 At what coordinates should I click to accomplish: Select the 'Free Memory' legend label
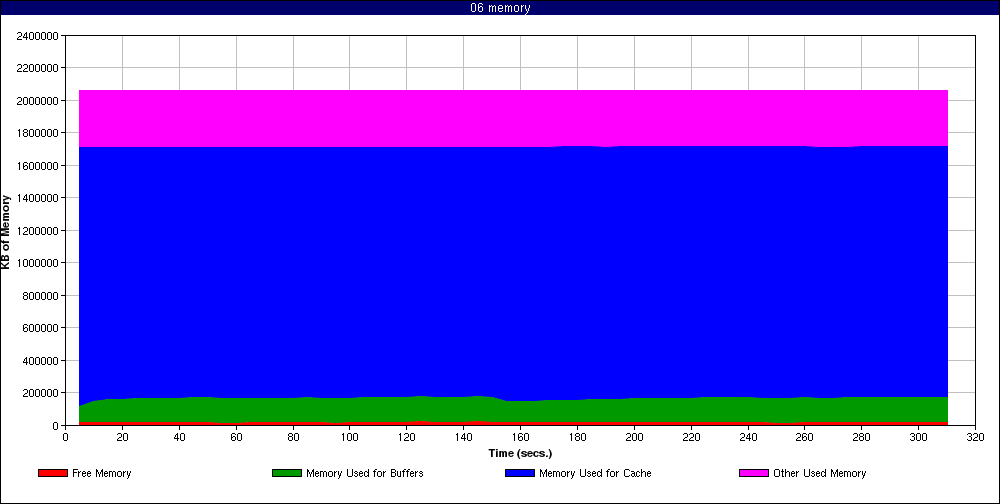point(101,473)
